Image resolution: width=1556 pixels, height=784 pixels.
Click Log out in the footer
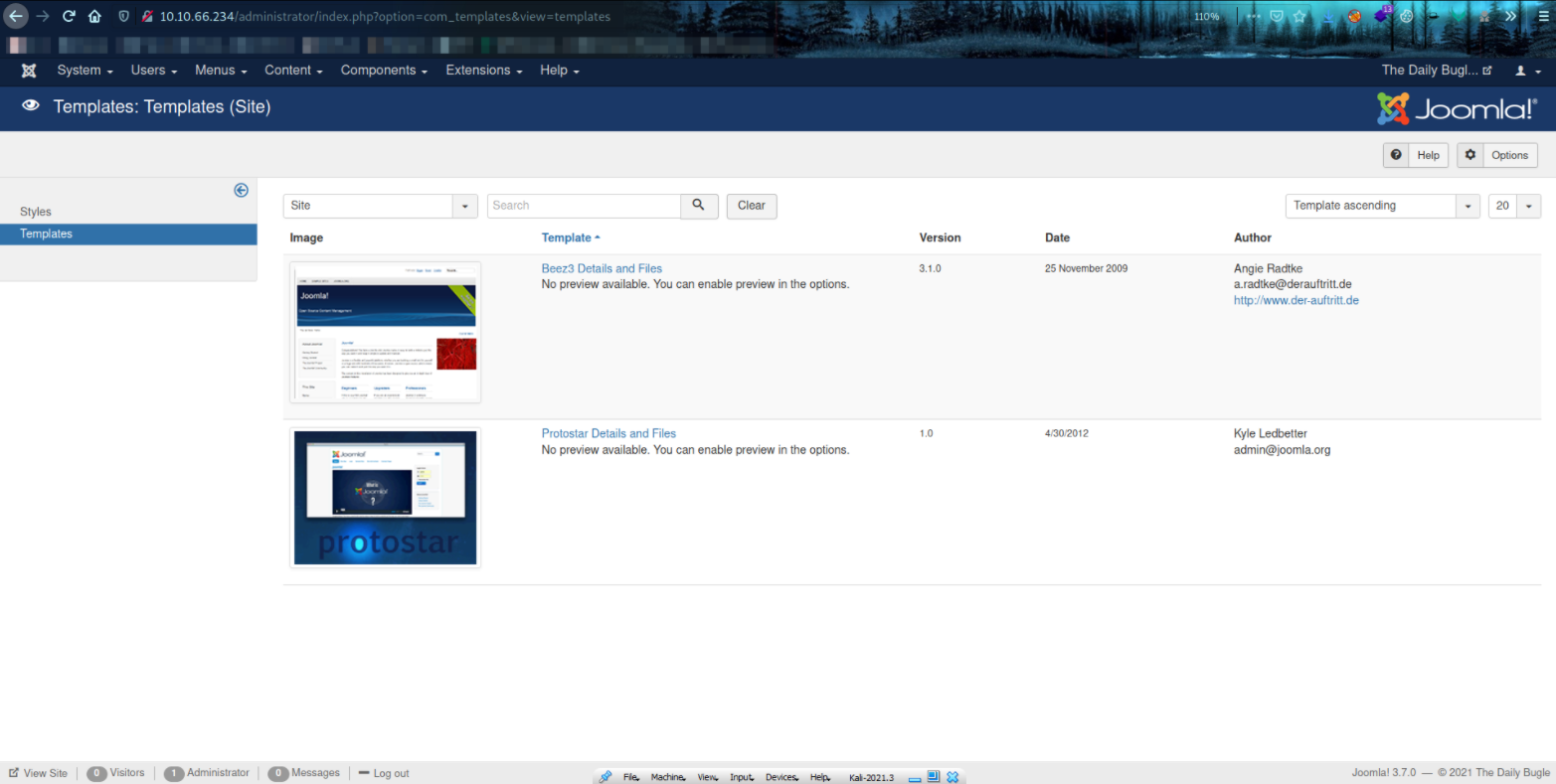(384, 773)
